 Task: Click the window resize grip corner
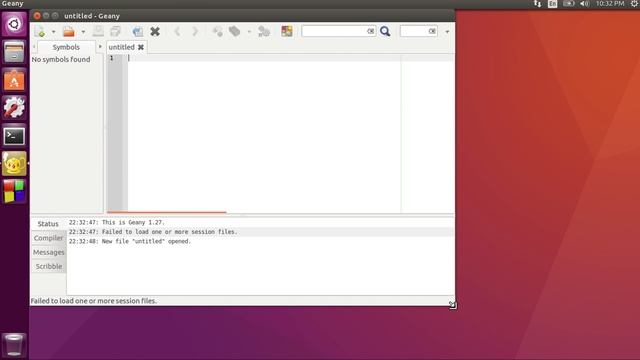pos(452,304)
